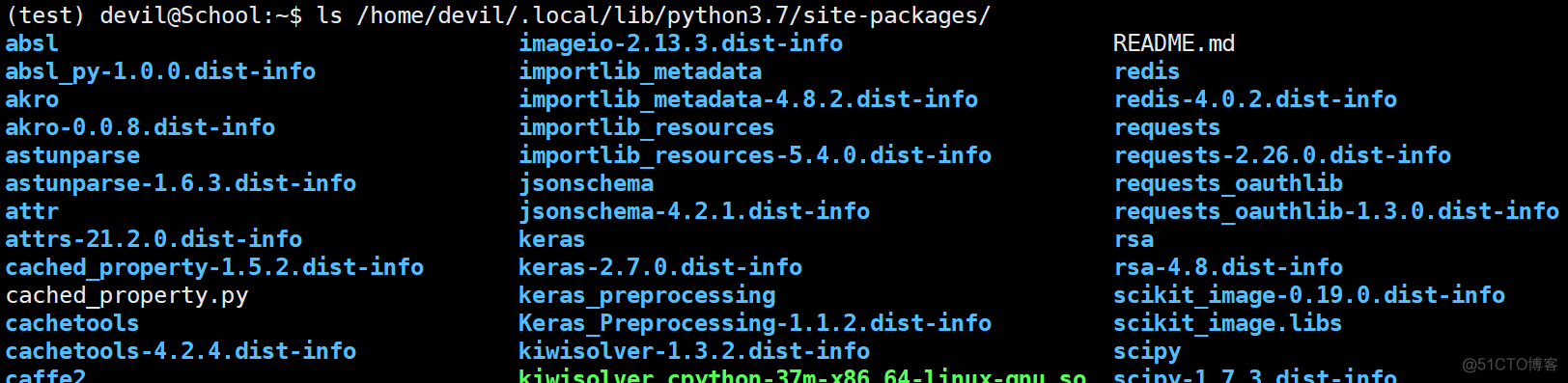Click the redis directory name
This screenshot has height=383, width=1568.
[1147, 71]
